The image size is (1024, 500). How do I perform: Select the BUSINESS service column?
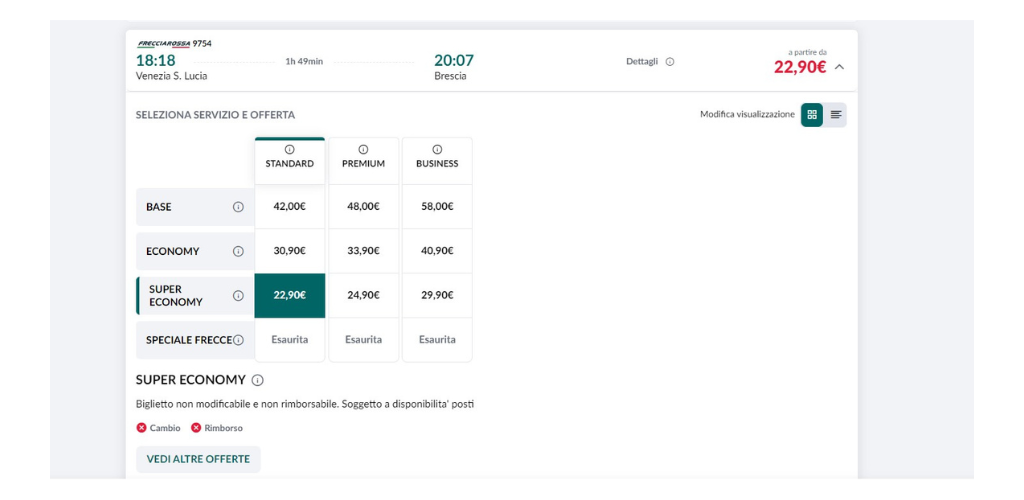point(437,161)
